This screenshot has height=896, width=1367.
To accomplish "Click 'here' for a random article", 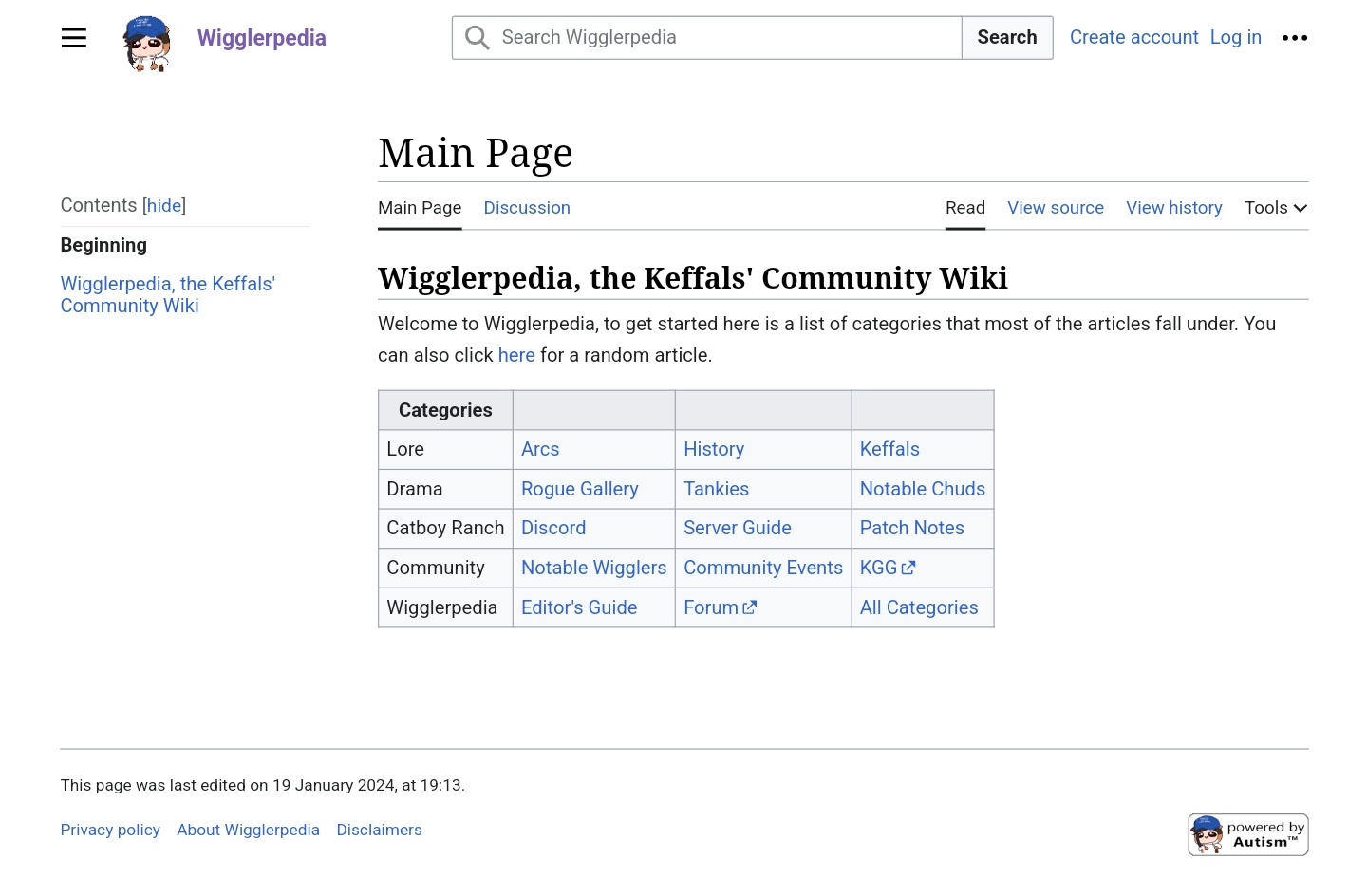I will pos(516,355).
